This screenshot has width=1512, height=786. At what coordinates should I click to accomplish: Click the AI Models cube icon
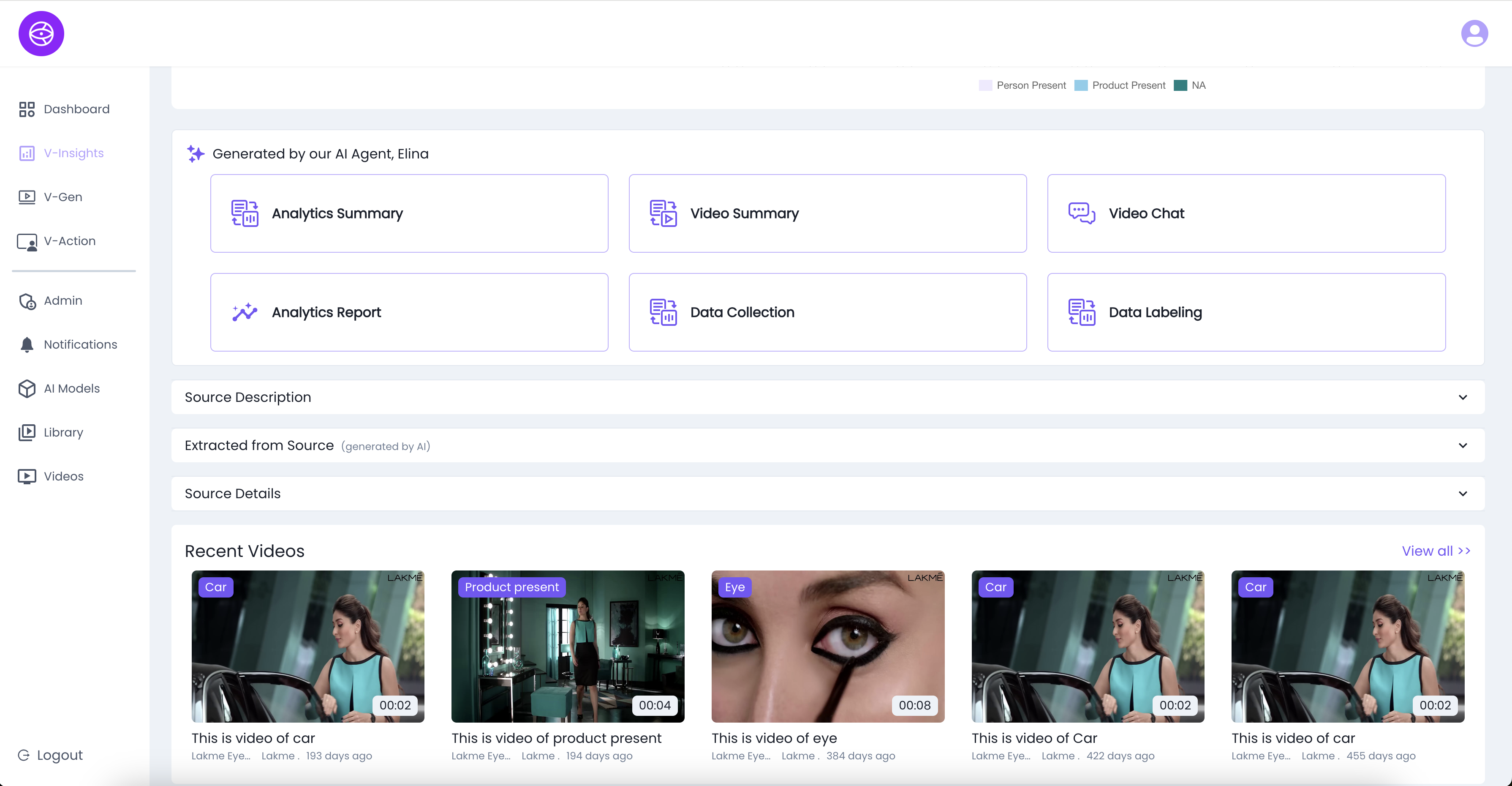(27, 388)
